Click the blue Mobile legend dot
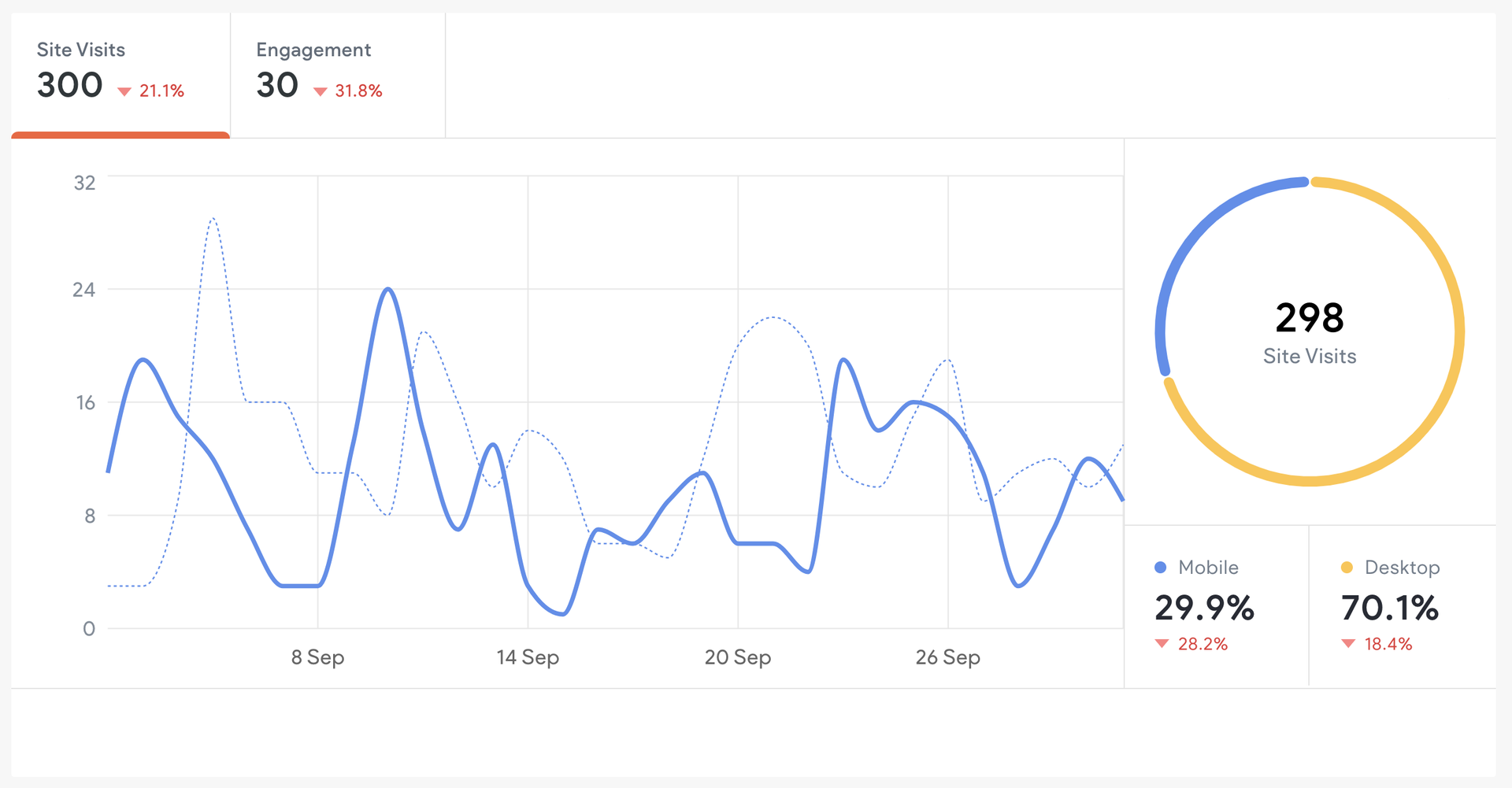The width and height of the screenshot is (1512, 788). coord(1160,568)
